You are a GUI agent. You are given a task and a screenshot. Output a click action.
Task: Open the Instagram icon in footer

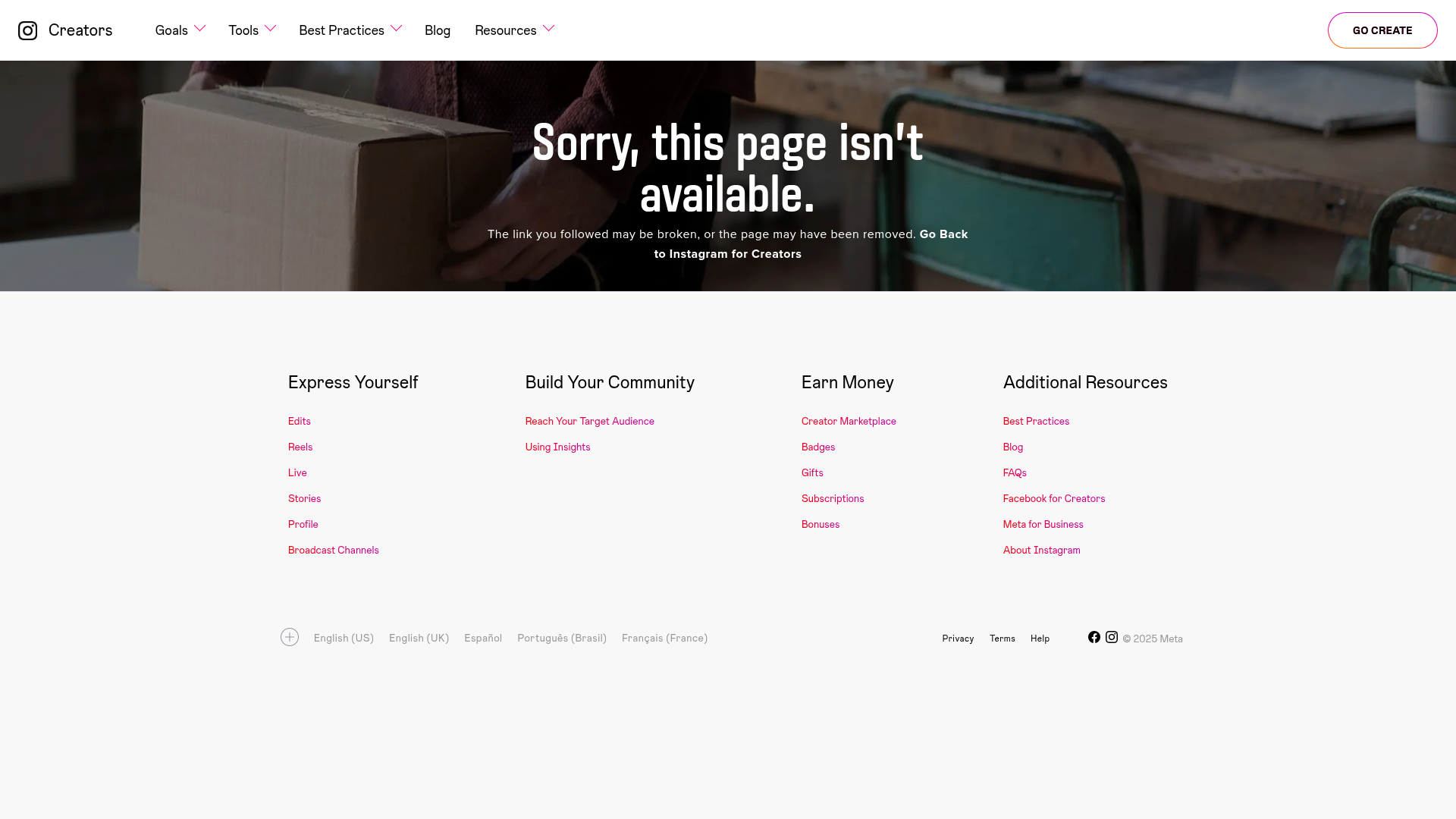pos(1112,637)
